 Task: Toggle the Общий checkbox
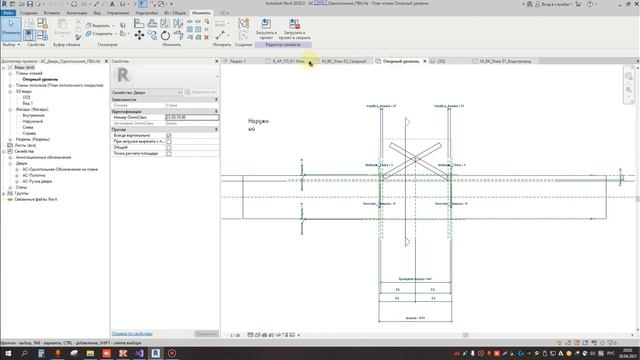[x=169, y=148]
